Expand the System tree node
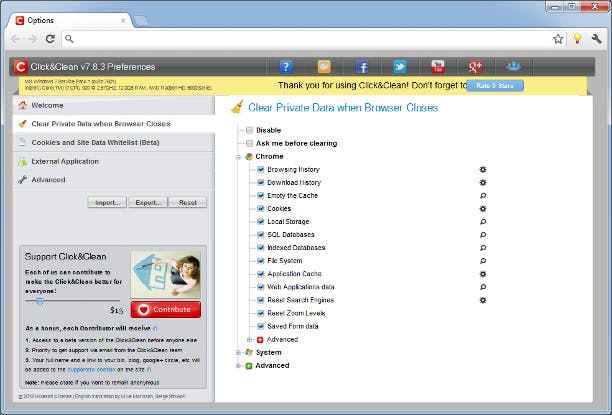The image size is (612, 415). (x=238, y=353)
